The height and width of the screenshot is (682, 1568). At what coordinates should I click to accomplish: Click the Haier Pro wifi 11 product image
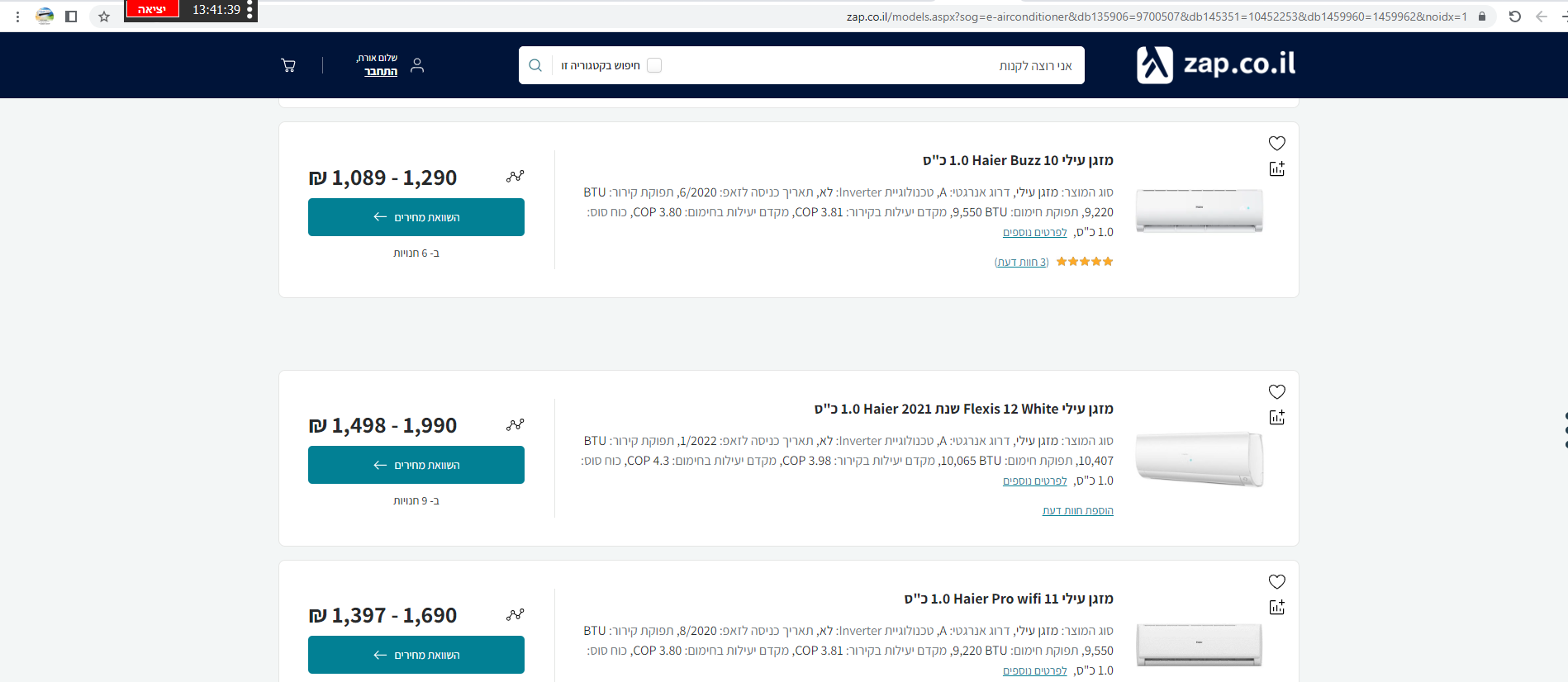[x=1200, y=644]
